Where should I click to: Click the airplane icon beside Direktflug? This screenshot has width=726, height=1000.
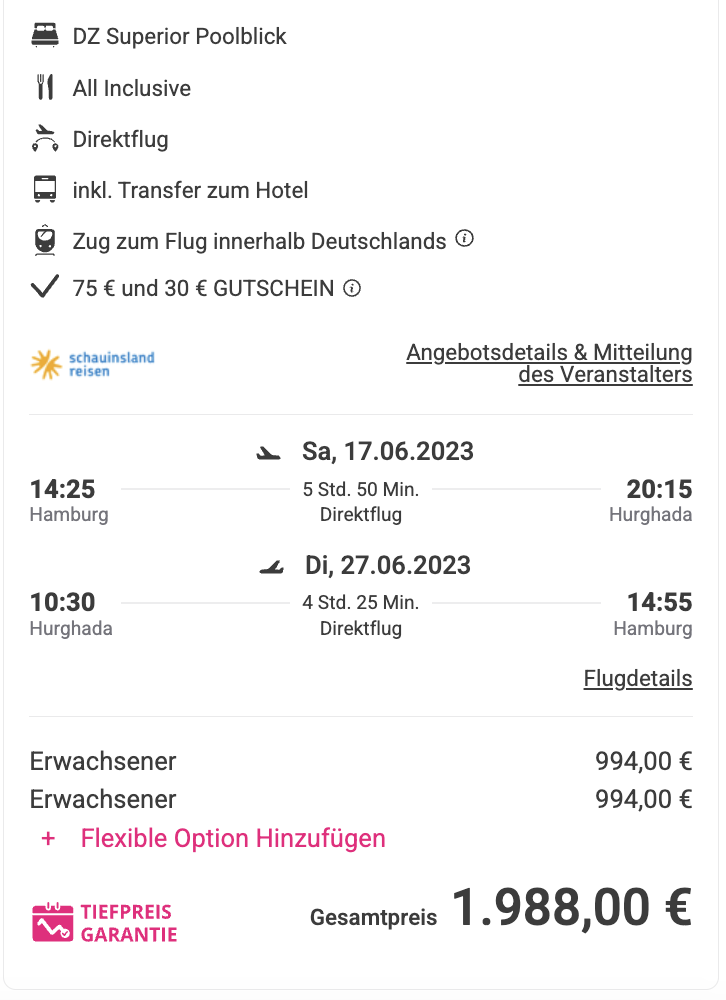(x=45, y=138)
